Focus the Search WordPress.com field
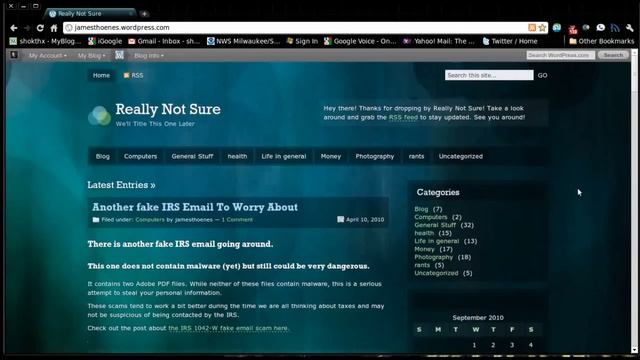Viewport: 640px width, 360px height. click(x=560, y=55)
